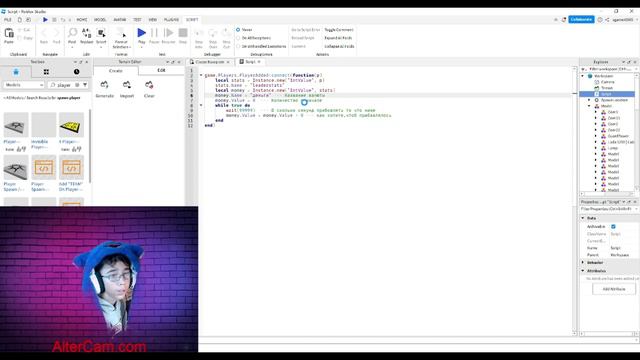The height and width of the screenshot is (360, 640).
Task: Click the Stop square icon in Test group
Action: point(183,33)
